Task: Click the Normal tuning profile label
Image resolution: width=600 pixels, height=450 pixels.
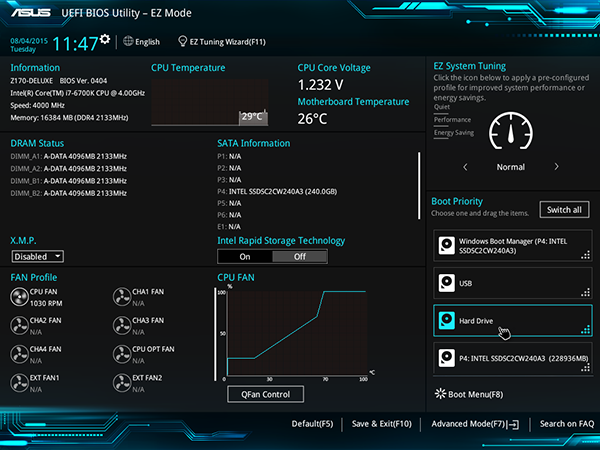Action: 511,167
